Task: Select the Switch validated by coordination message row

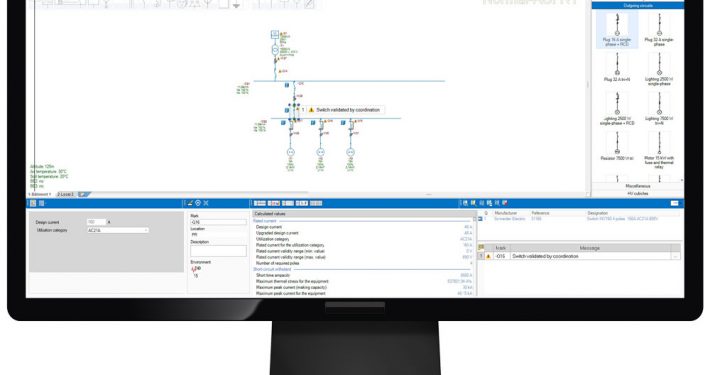Action: (579, 256)
